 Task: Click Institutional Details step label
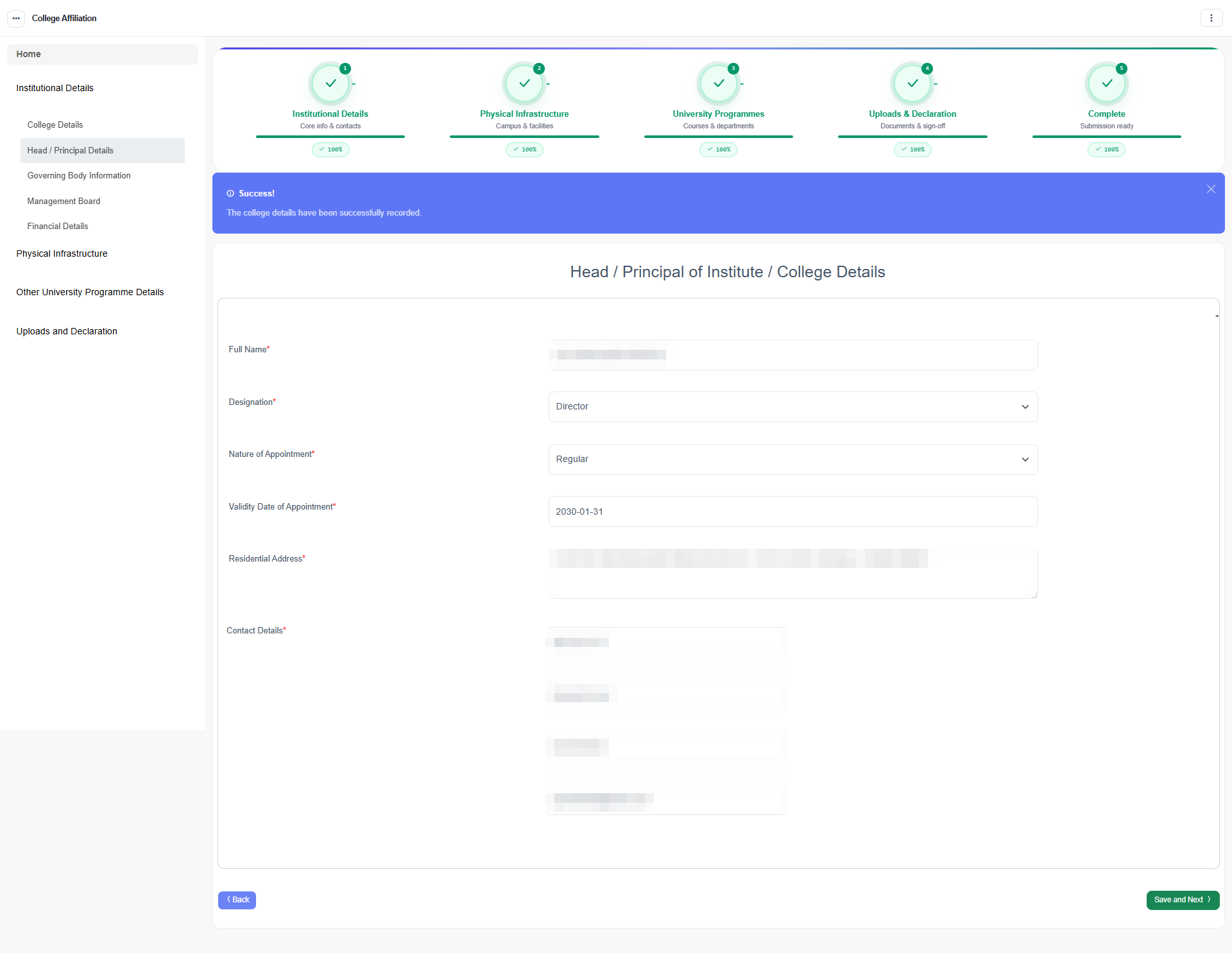[330, 114]
